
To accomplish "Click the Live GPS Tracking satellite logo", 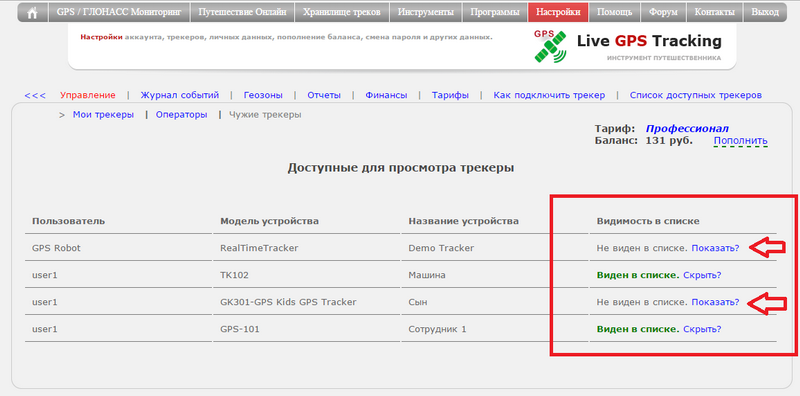I will point(551,46).
